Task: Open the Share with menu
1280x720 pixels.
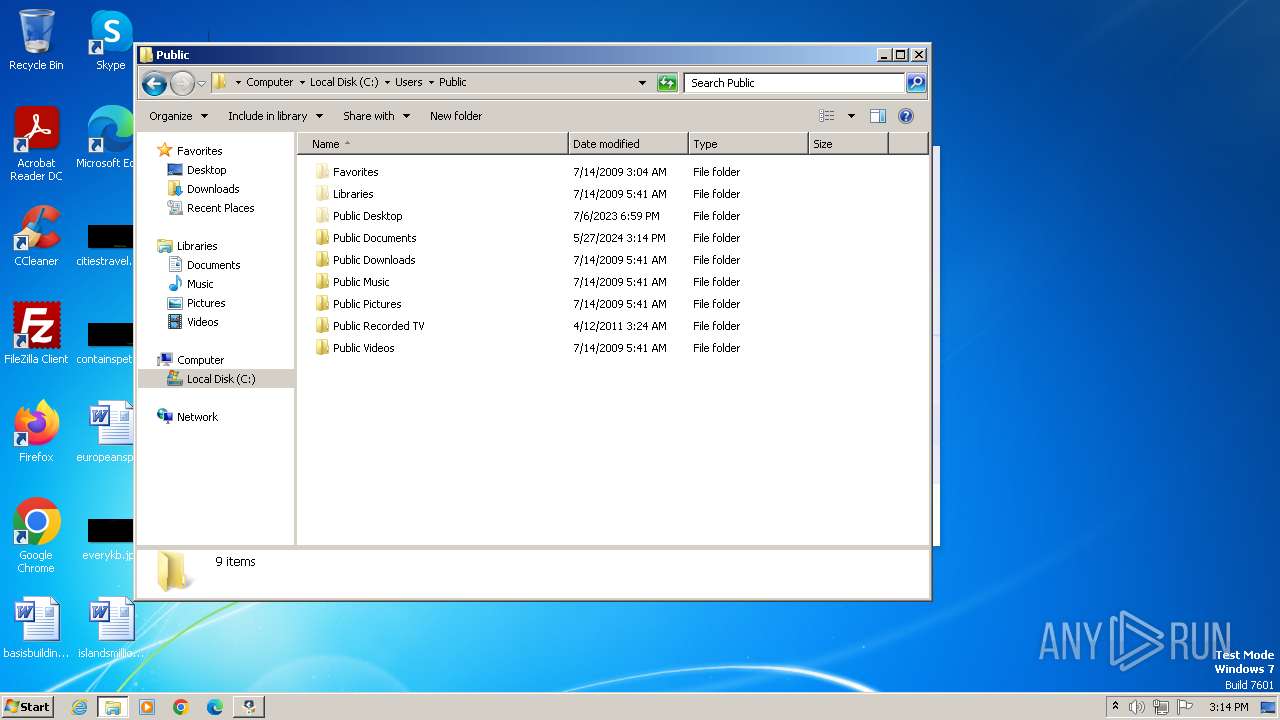Action: (x=376, y=116)
